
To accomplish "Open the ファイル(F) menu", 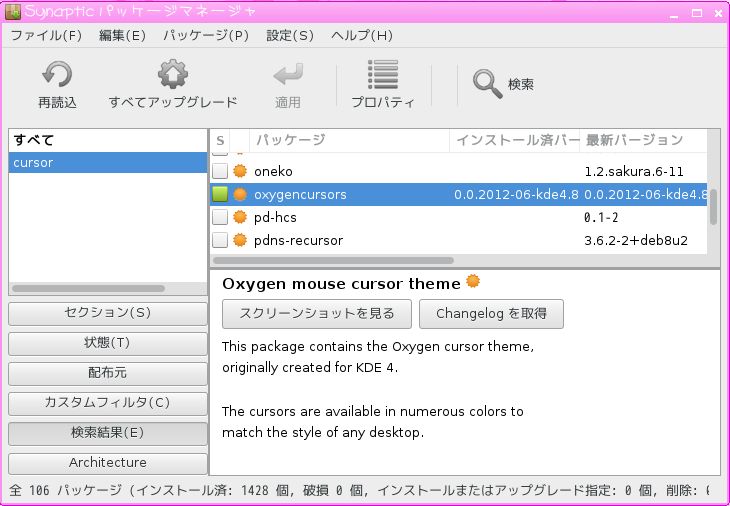I will [46, 35].
